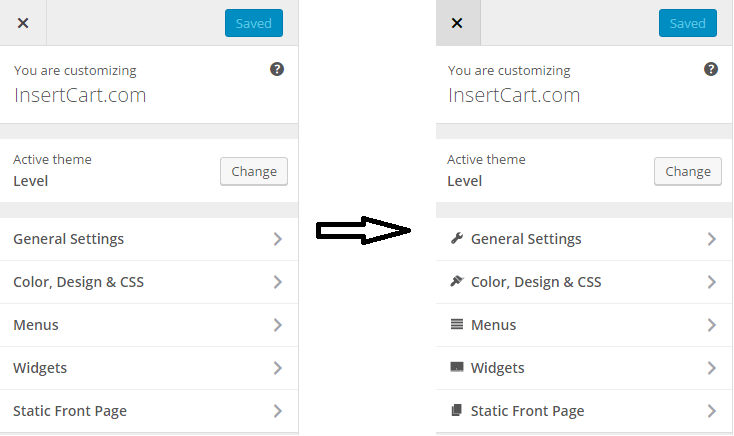Click the Saved button in the left panel
Screen dimensions: 734x436
pos(254,23)
